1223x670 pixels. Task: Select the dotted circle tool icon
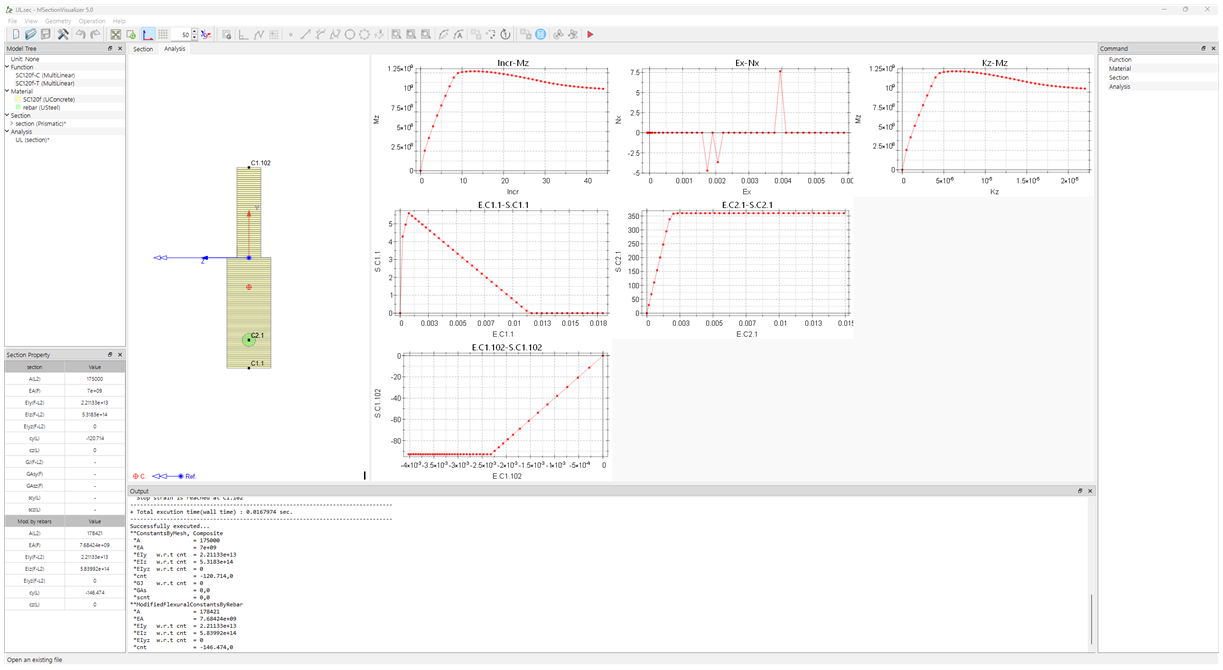click(365, 34)
